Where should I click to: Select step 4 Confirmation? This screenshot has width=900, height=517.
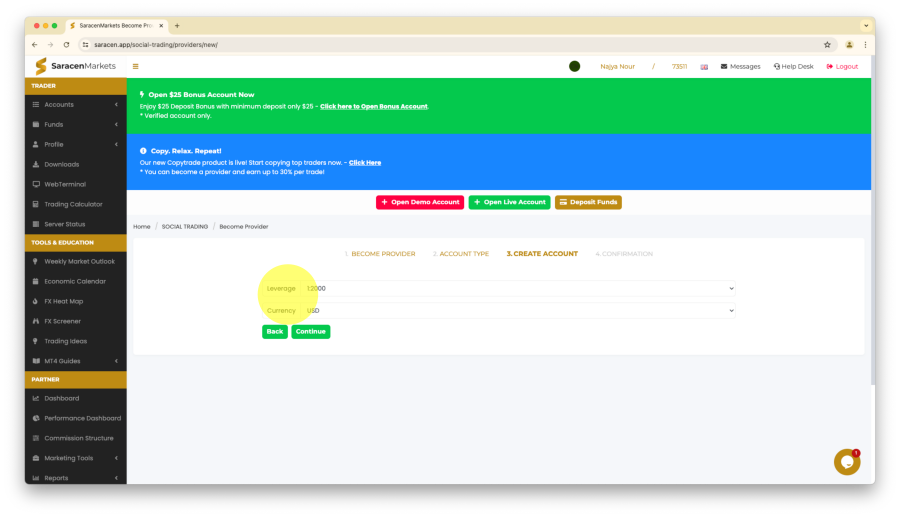624,254
